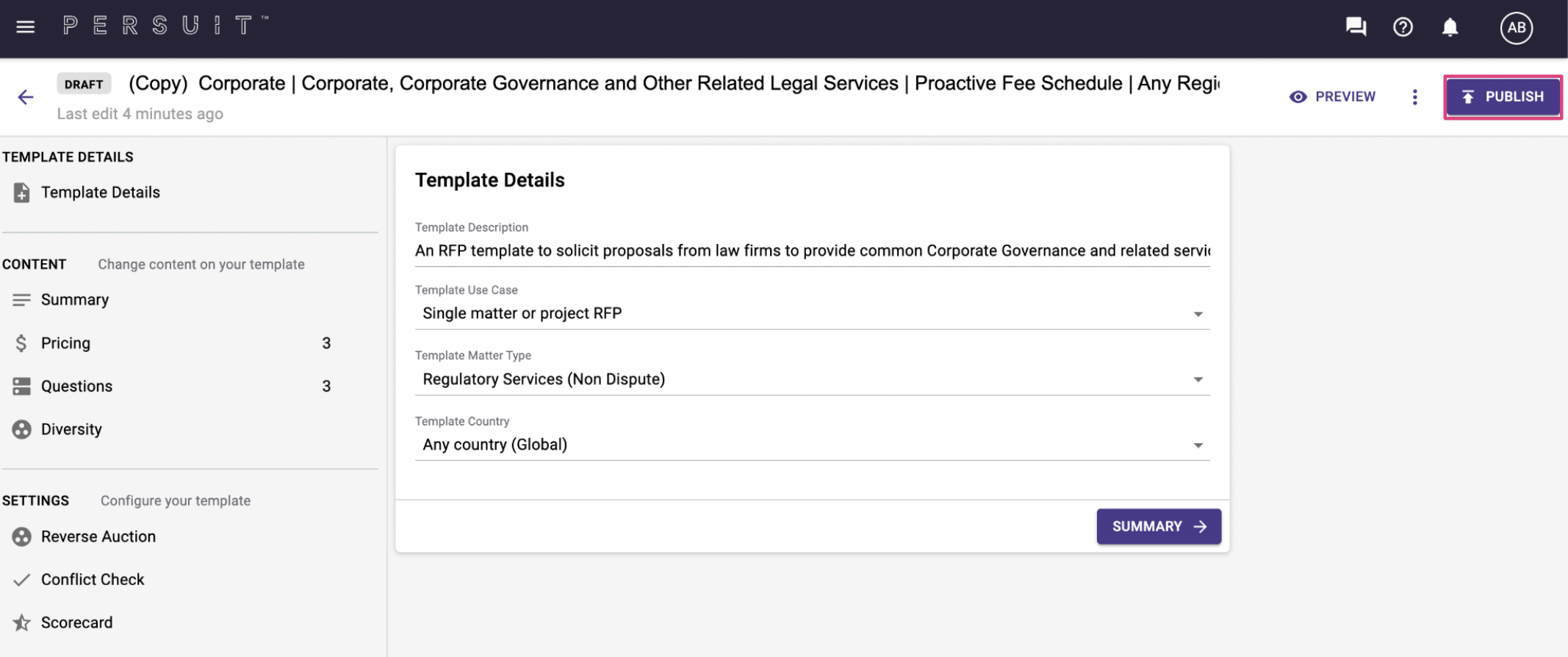Open Pricing in the content sidebar
1568x657 pixels.
point(171,343)
